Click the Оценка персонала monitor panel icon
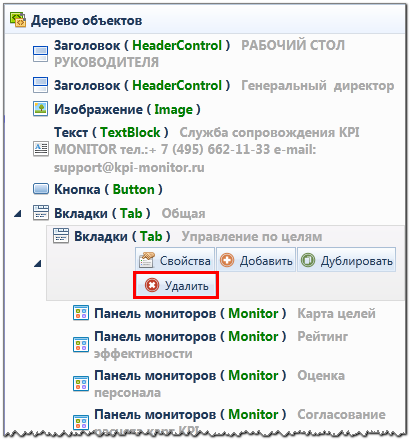 [81, 383]
